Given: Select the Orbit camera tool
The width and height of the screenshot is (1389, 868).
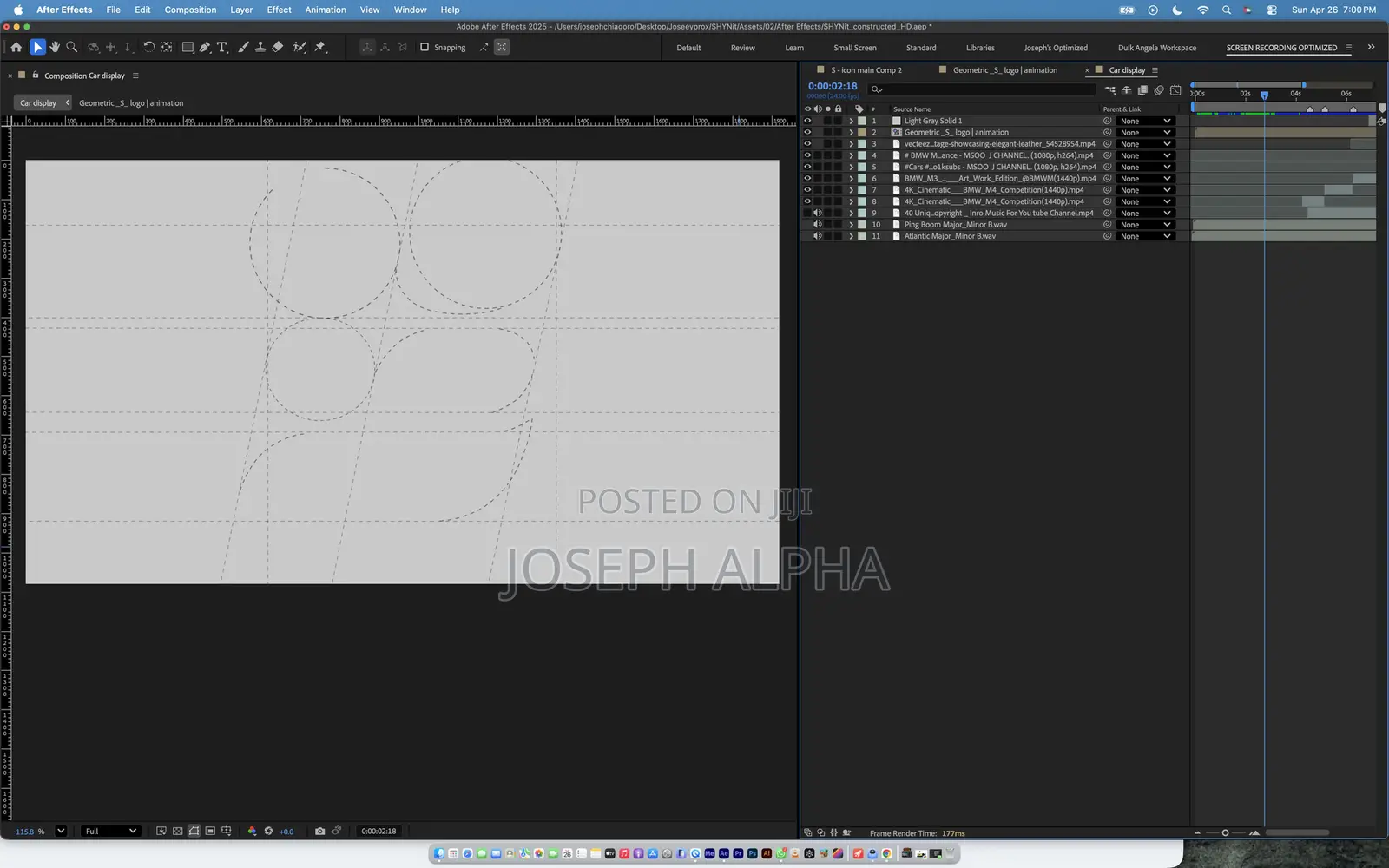Looking at the screenshot, I should tap(94, 47).
